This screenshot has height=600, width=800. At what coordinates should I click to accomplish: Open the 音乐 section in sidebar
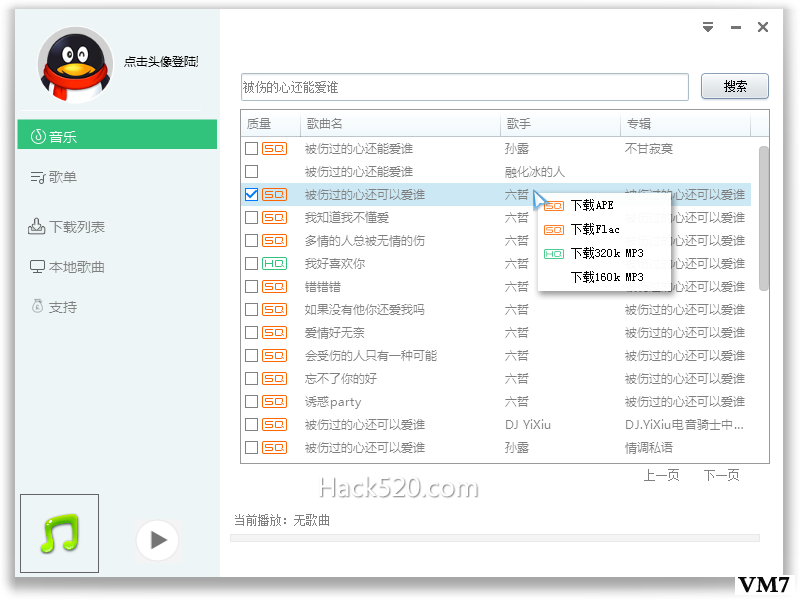pos(116,136)
